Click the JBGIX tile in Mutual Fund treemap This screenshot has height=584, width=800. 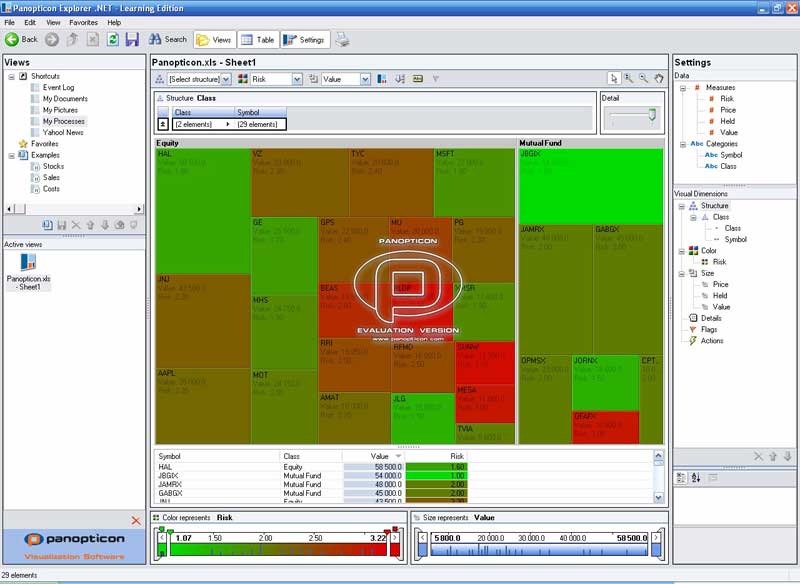591,186
